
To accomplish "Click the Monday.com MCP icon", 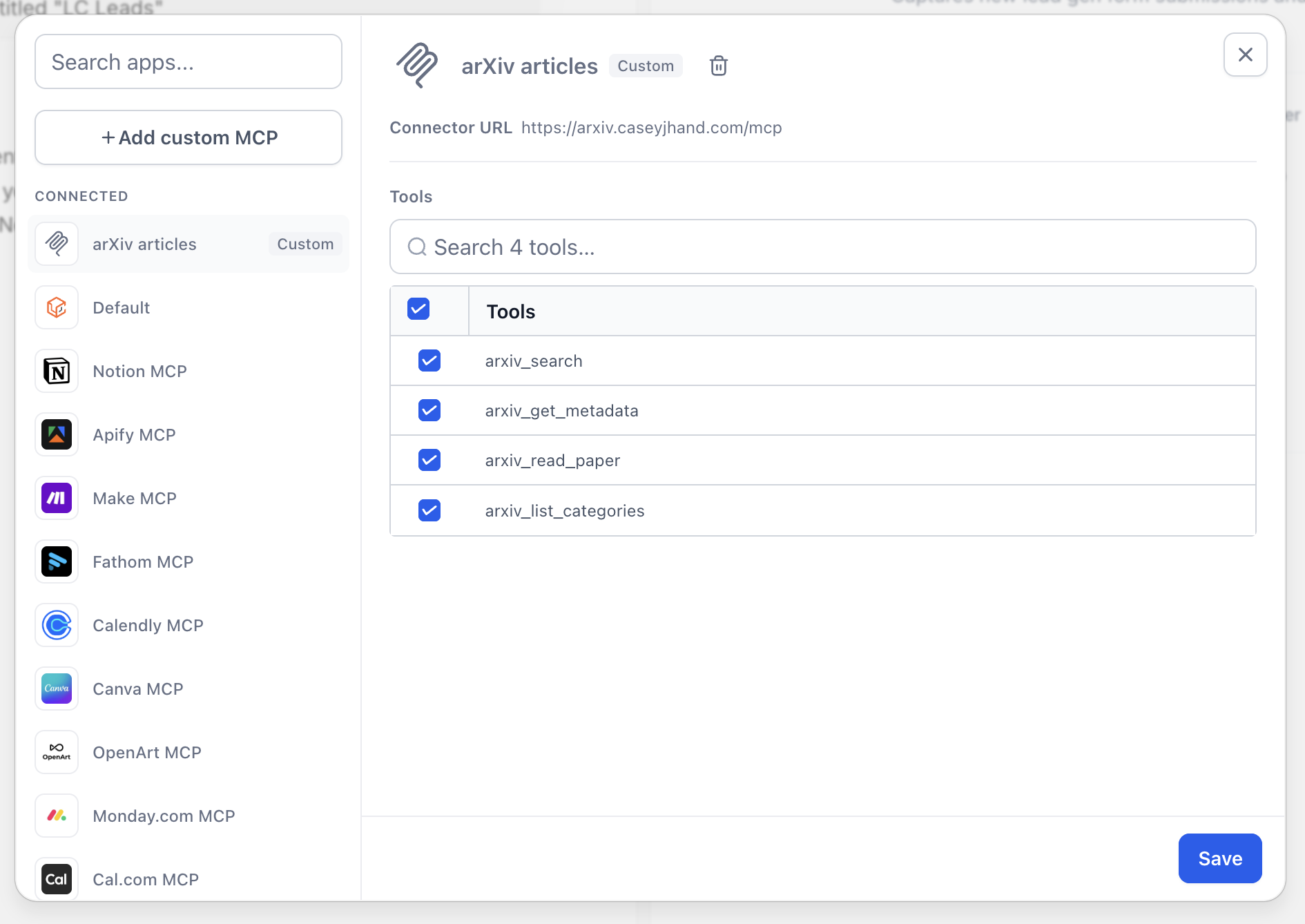I will [57, 816].
